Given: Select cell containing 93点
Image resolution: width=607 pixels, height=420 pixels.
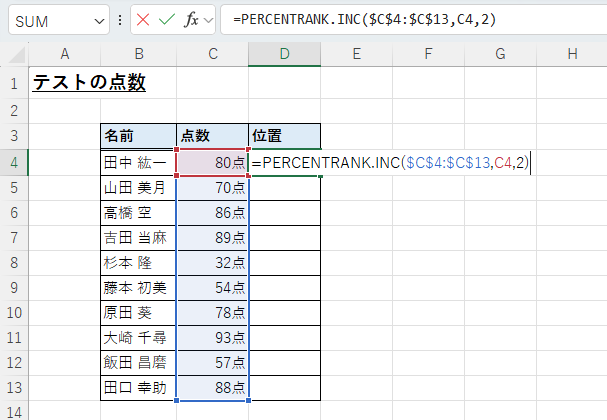Looking at the screenshot, I should [212, 338].
